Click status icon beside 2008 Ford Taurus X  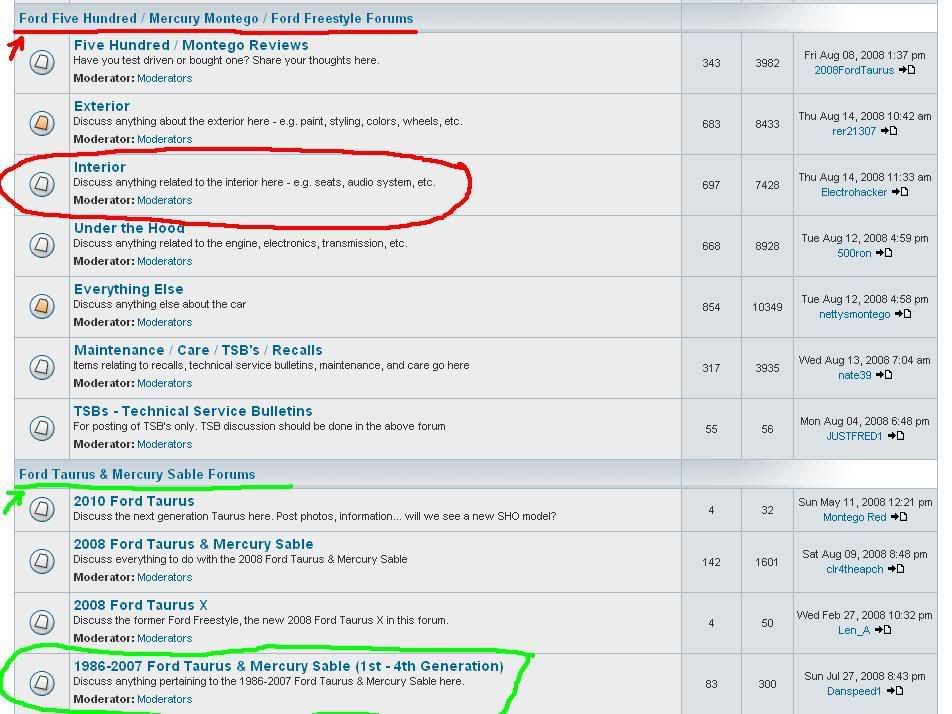(x=42, y=622)
